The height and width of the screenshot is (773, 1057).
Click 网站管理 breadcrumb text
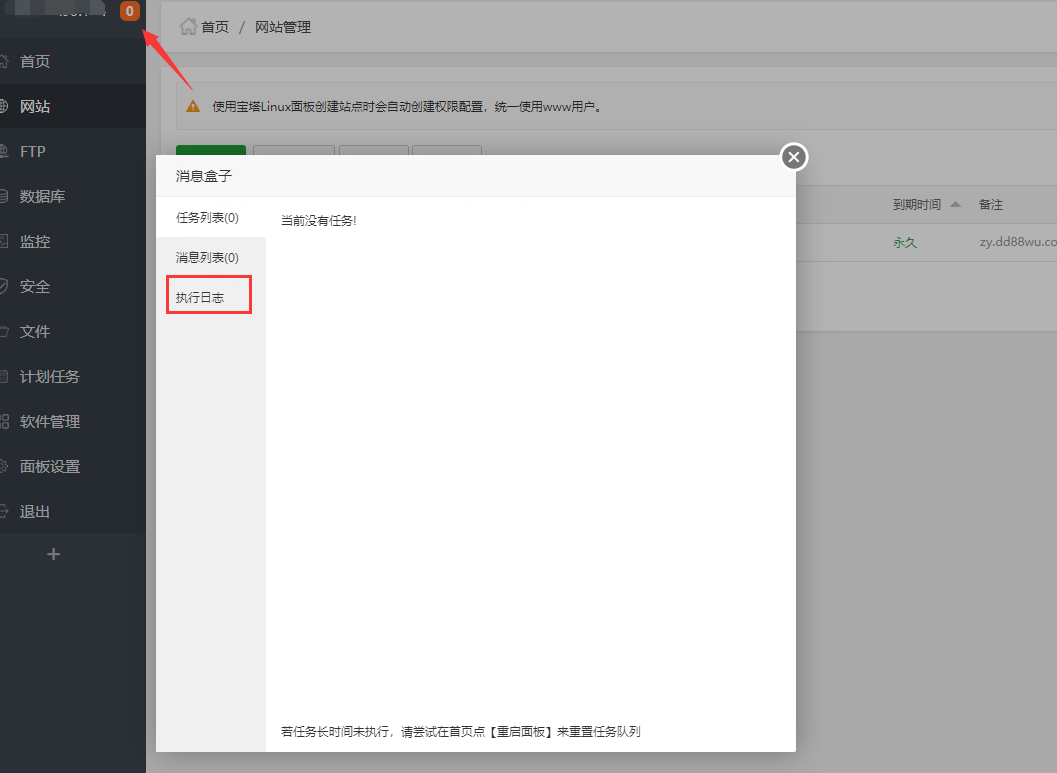283,27
